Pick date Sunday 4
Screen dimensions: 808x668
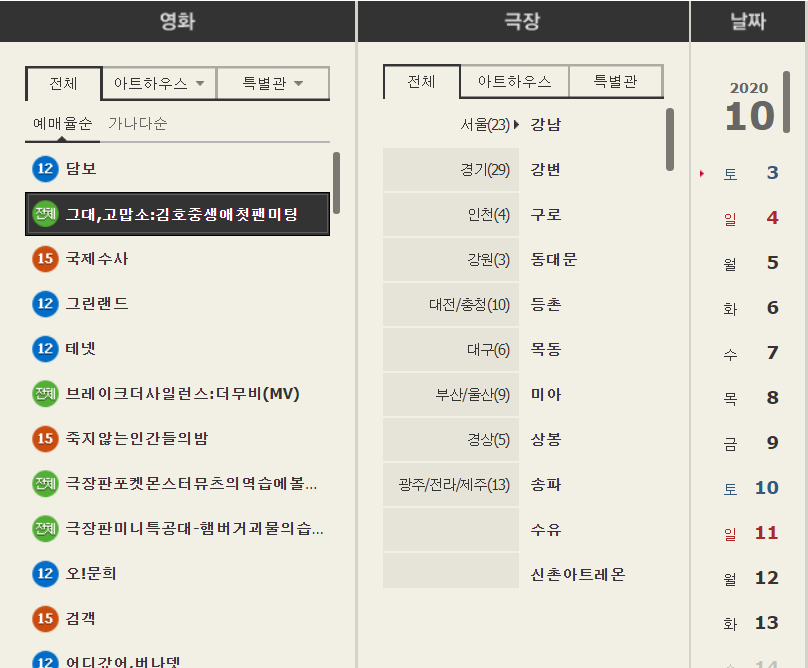coord(751,218)
